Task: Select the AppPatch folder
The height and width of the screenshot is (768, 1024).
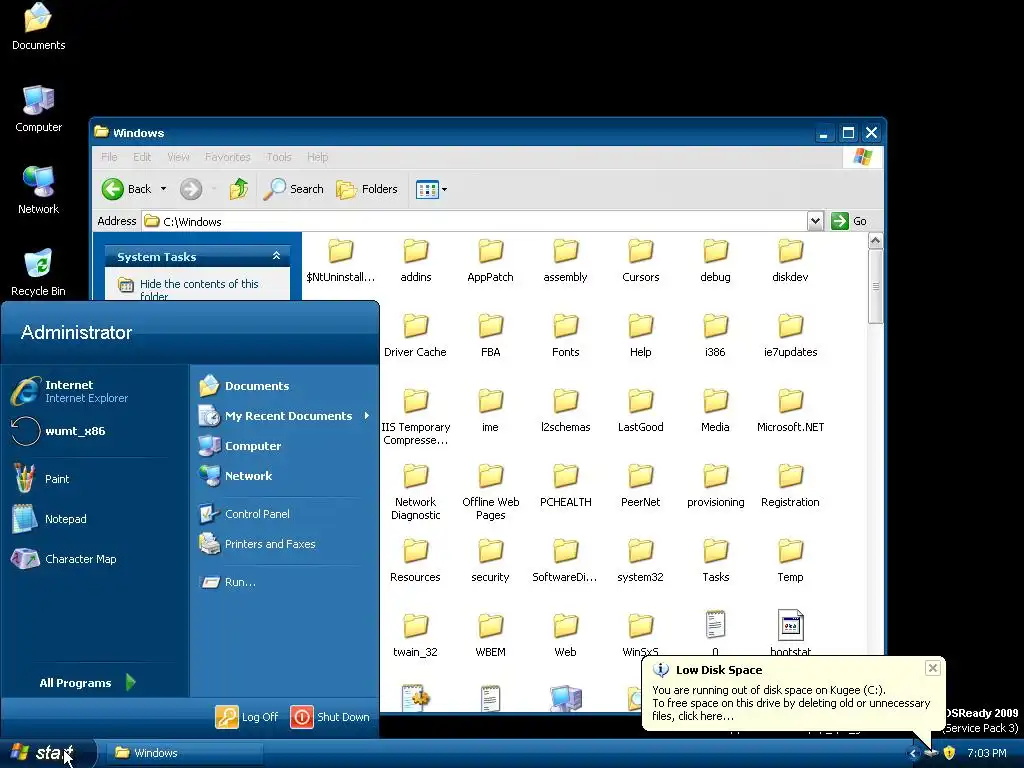Action: [490, 260]
